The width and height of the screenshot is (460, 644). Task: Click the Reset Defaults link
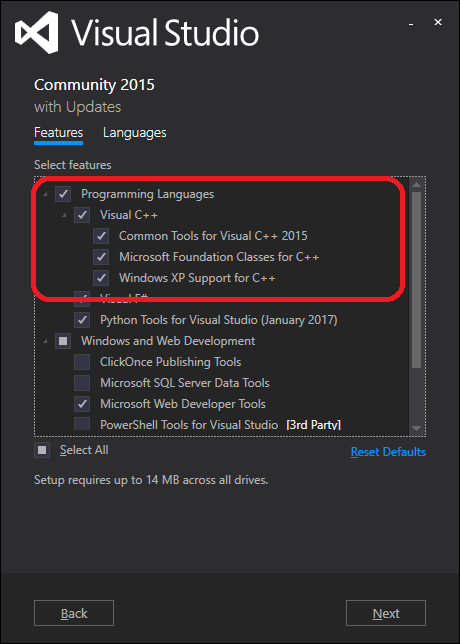click(388, 452)
